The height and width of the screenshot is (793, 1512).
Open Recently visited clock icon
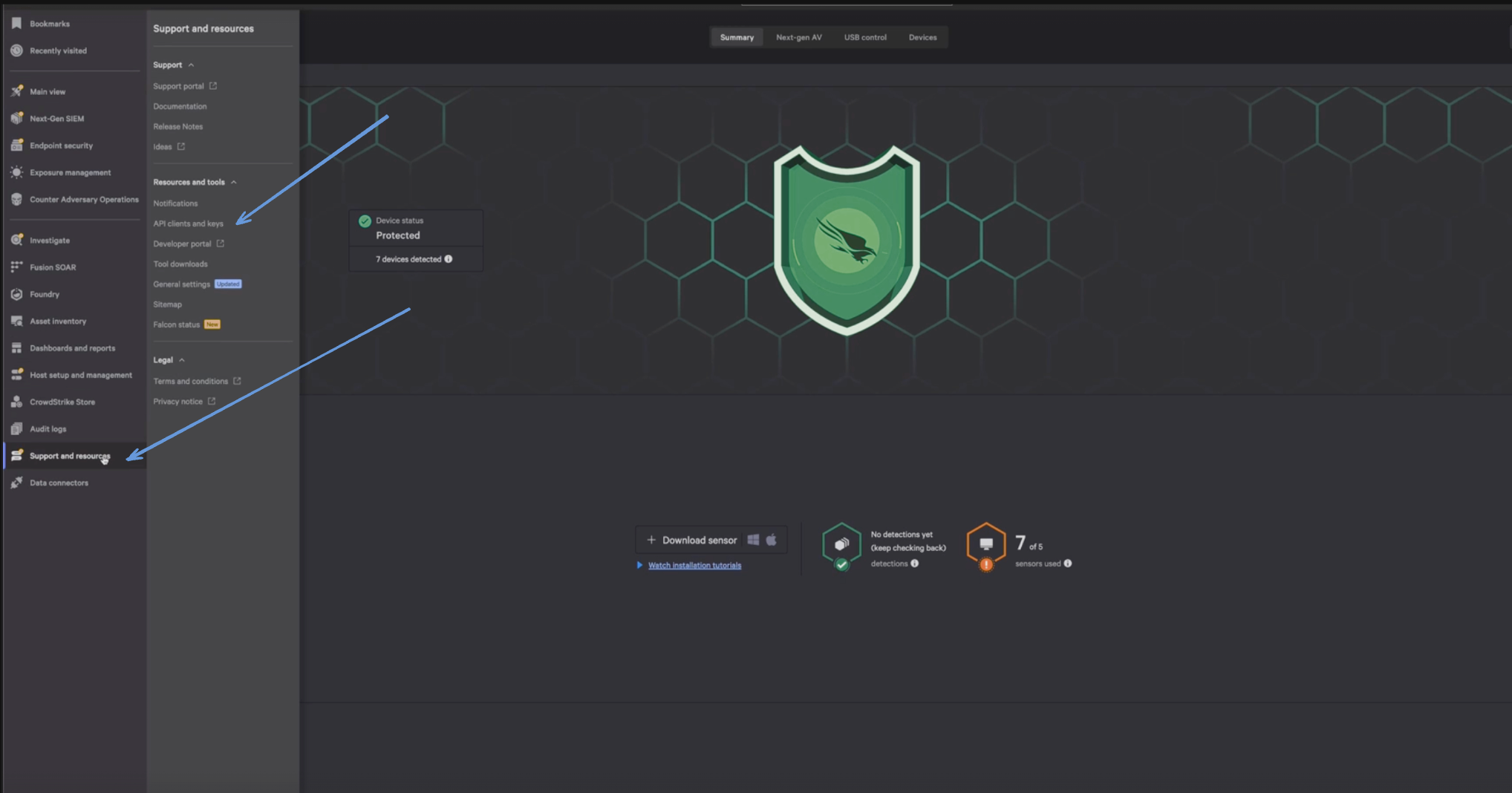tap(16, 50)
